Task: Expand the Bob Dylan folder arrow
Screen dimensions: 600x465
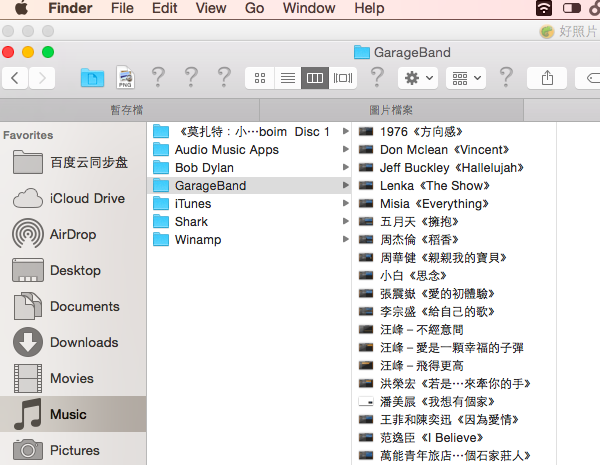Action: pyautogui.click(x=346, y=167)
